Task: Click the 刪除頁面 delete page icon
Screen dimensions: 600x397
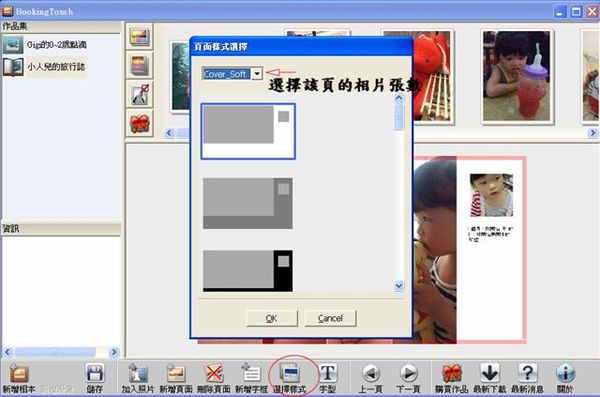Action: 214,373
